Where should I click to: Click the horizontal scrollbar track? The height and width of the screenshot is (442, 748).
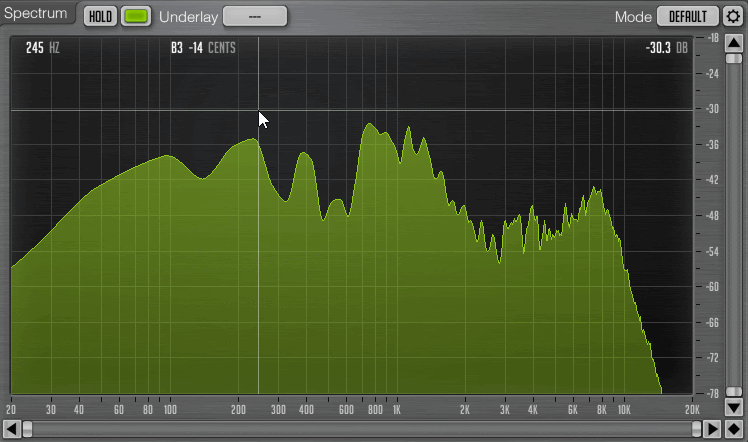pyautogui.click(x=362, y=429)
